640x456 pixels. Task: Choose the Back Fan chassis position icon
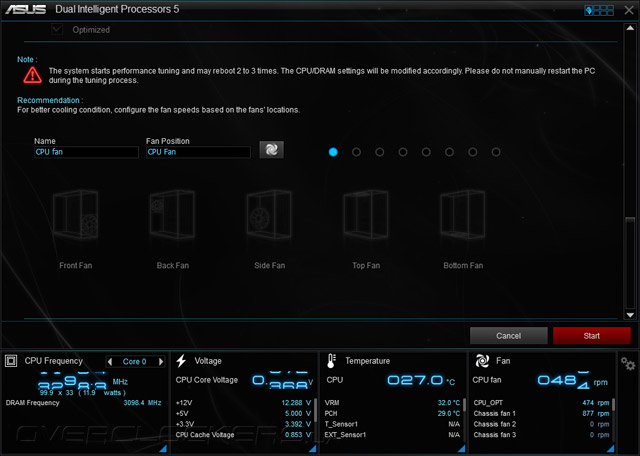[x=172, y=214]
